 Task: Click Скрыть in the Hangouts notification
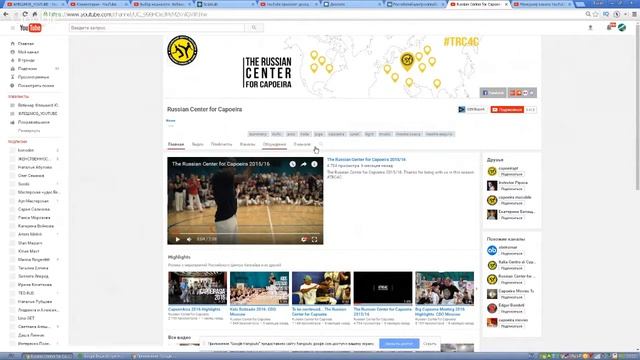coord(429,344)
